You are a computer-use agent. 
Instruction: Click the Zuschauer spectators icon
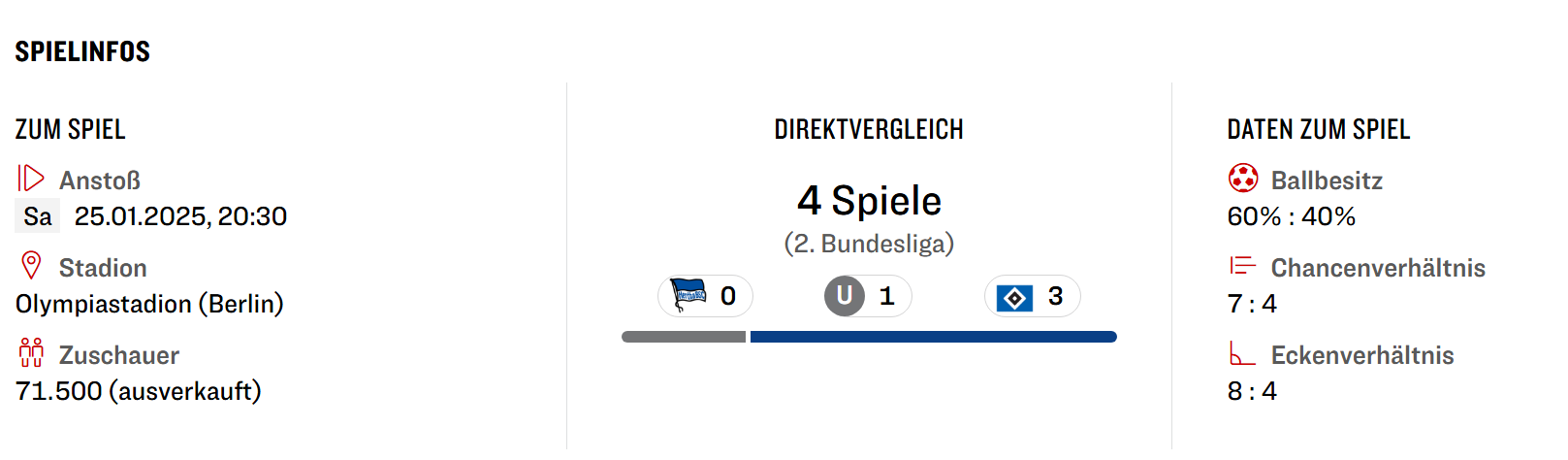[x=31, y=353]
